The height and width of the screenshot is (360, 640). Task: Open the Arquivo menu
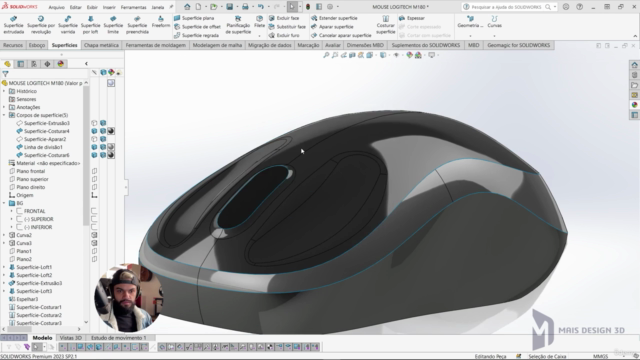[x=56, y=7]
